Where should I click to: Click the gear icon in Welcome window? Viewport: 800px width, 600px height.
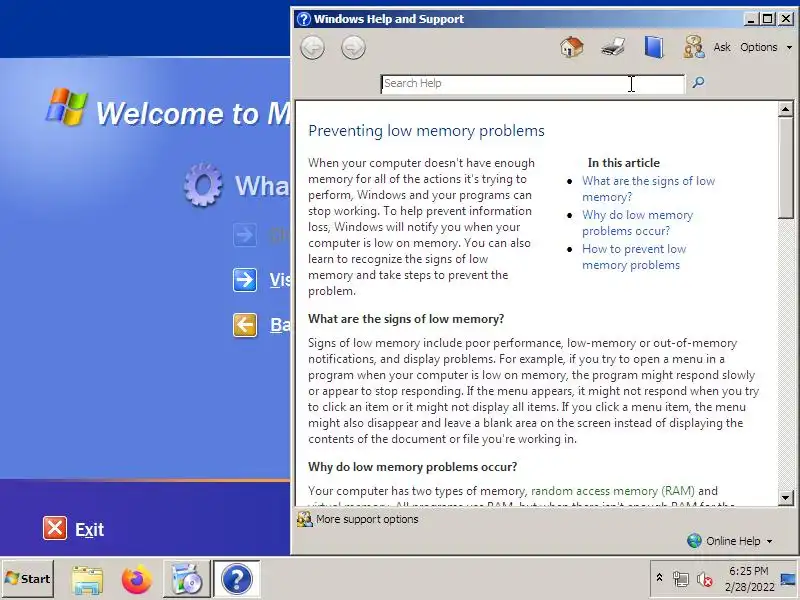(x=203, y=185)
